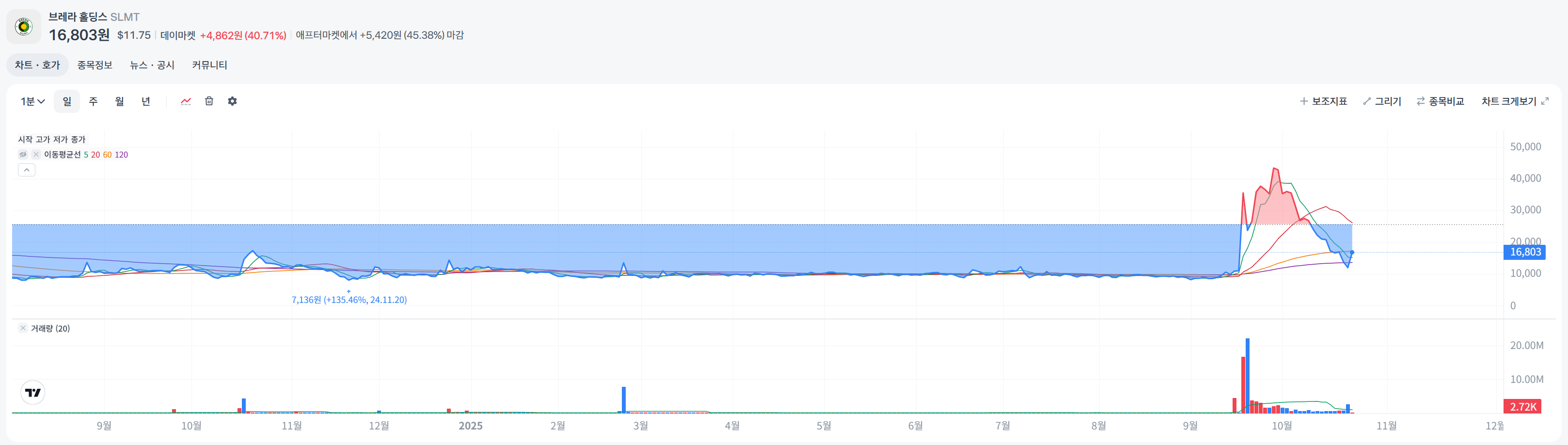Click the green 5 moving average number
This screenshot has height=445, width=1568.
[86, 155]
